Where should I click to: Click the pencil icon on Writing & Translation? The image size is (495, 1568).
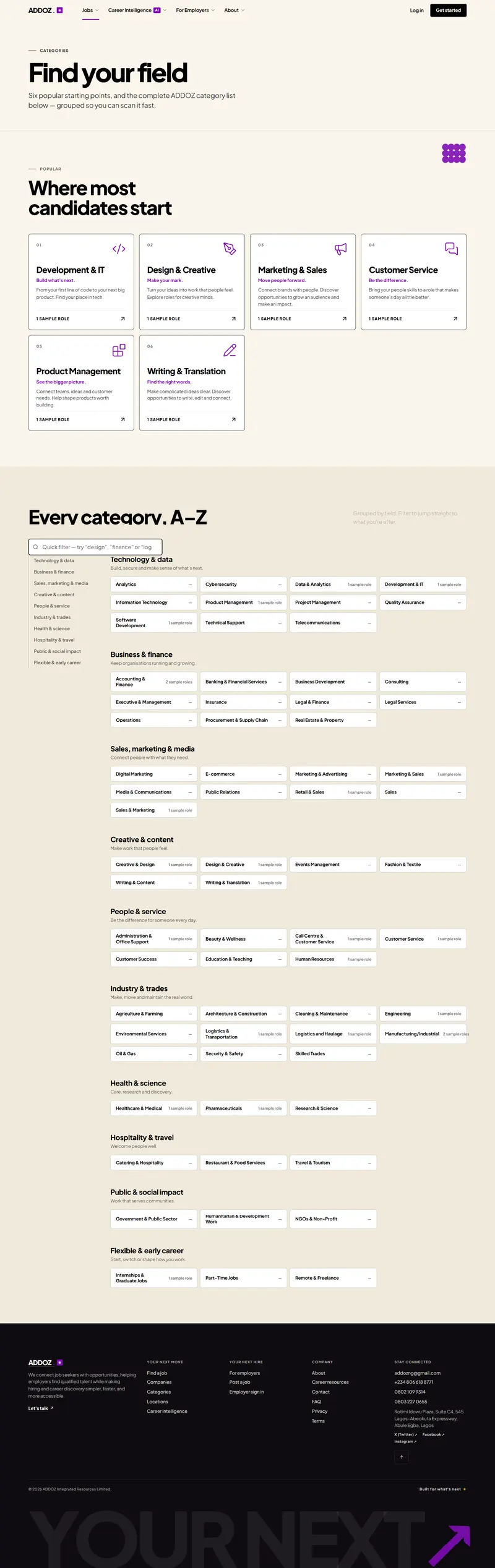(x=230, y=350)
